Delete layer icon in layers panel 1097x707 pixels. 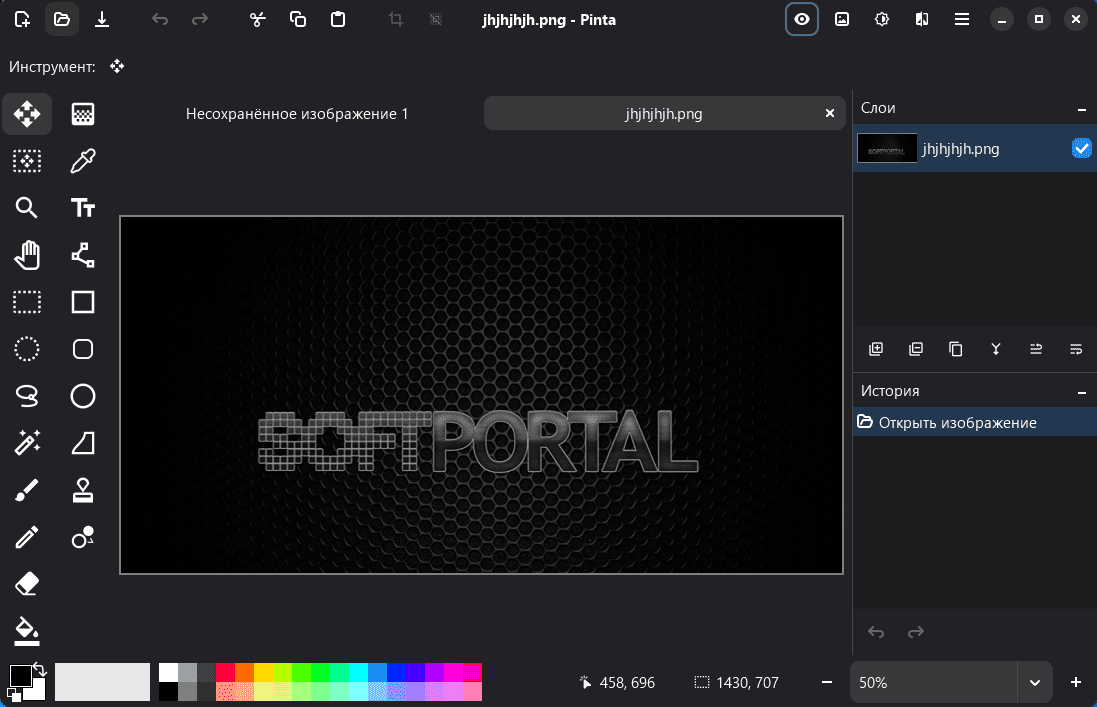[916, 349]
